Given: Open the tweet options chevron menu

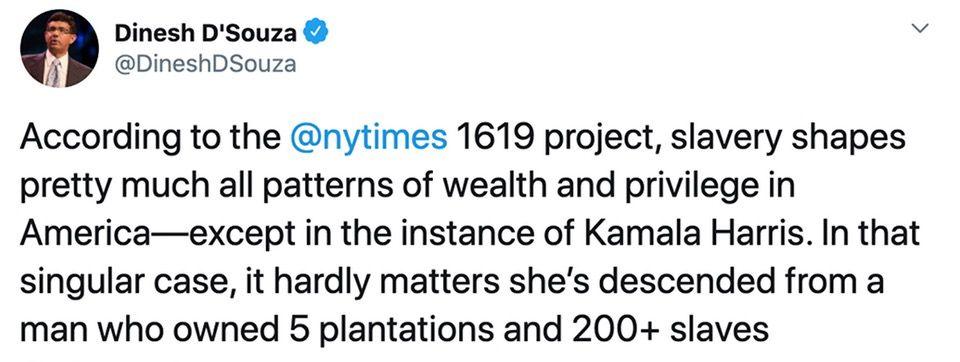Looking at the screenshot, I should [x=920, y=28].
